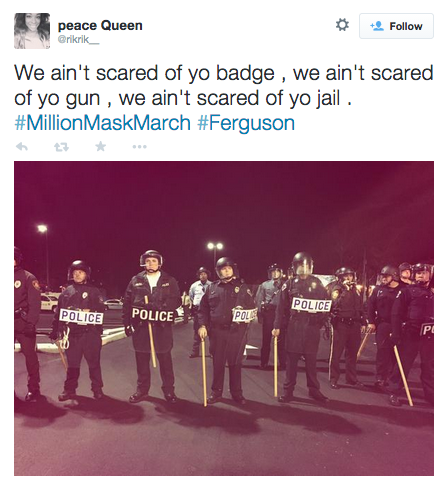Click the reply arrow icon under the tweet
This screenshot has height=491, width=448.
tap(22, 147)
